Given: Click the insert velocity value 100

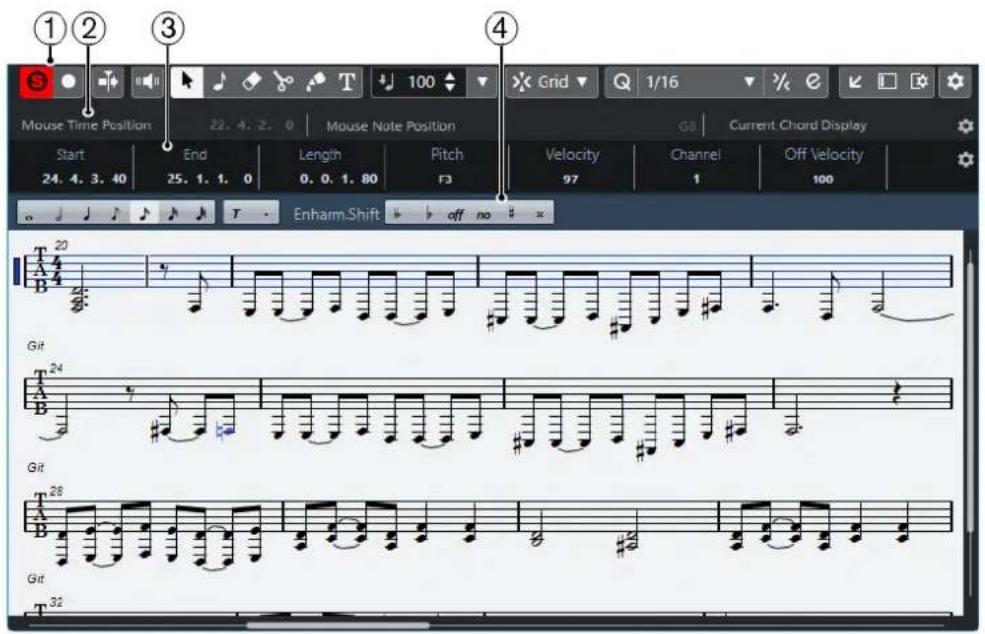Looking at the screenshot, I should click(421, 82).
